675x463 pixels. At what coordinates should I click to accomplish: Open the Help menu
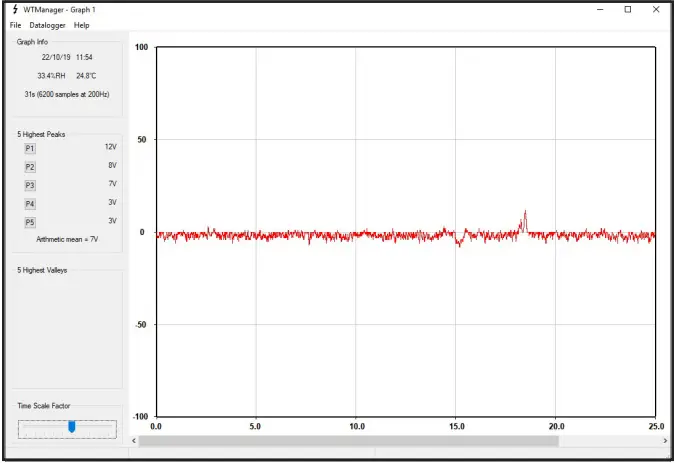pos(81,25)
